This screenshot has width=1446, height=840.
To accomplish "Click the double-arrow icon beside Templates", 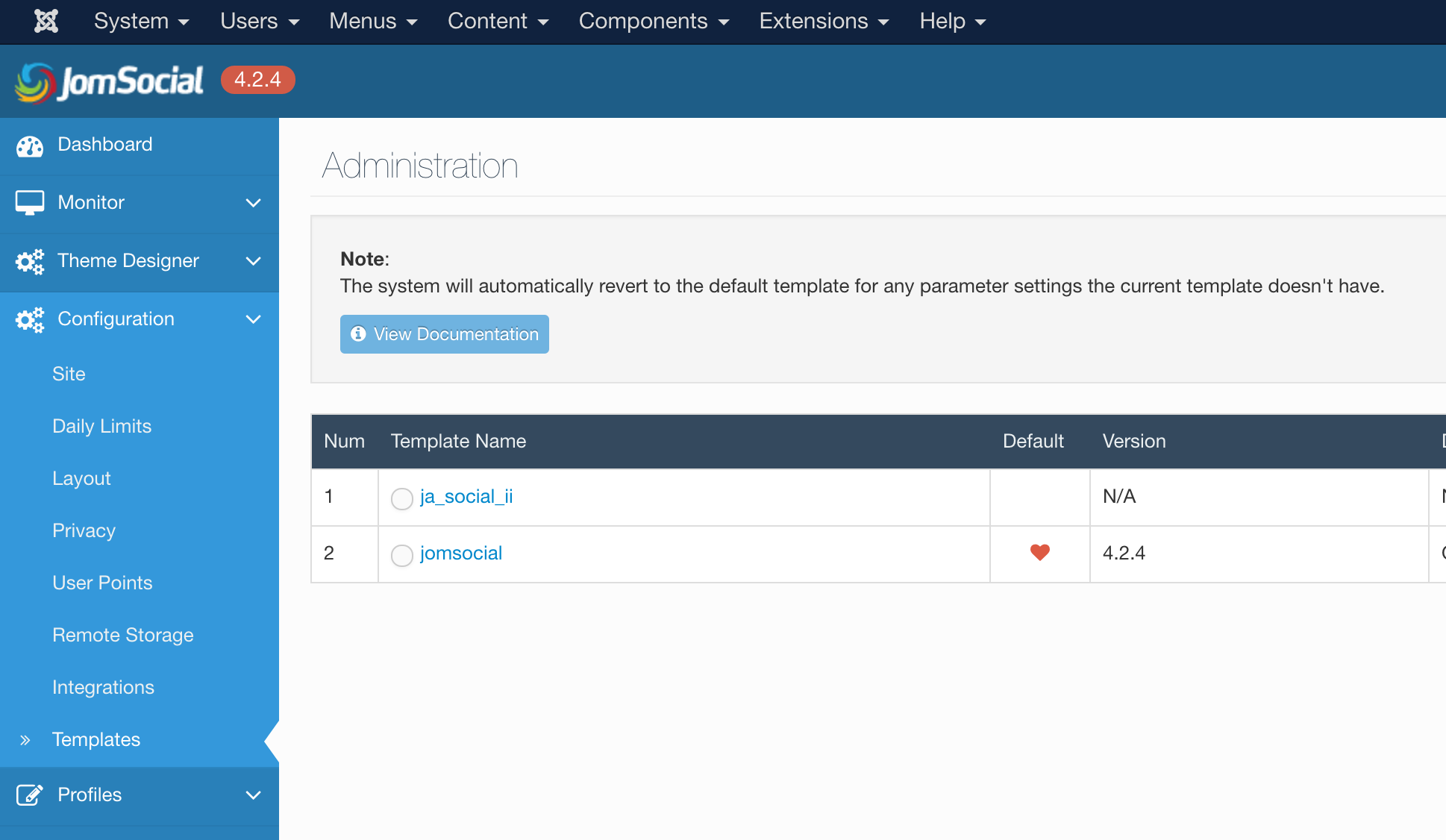I will pyautogui.click(x=25, y=740).
